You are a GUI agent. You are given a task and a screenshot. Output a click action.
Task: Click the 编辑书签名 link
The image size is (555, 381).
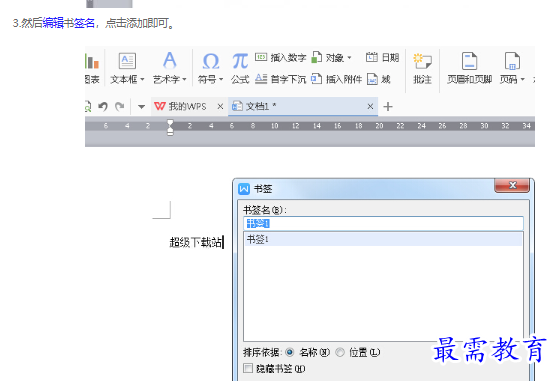click(68, 23)
